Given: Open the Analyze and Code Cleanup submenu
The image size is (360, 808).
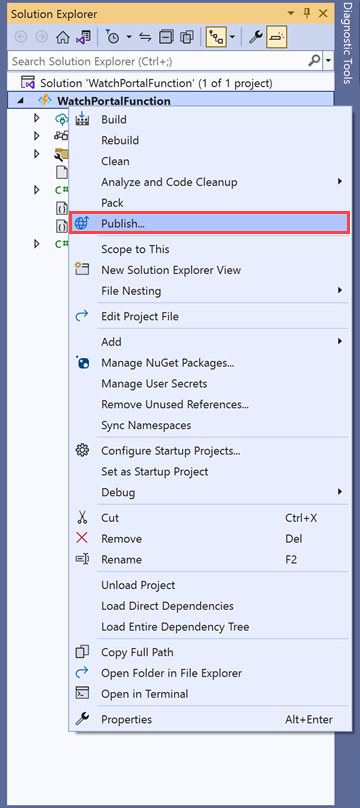Looking at the screenshot, I should click(x=210, y=182).
